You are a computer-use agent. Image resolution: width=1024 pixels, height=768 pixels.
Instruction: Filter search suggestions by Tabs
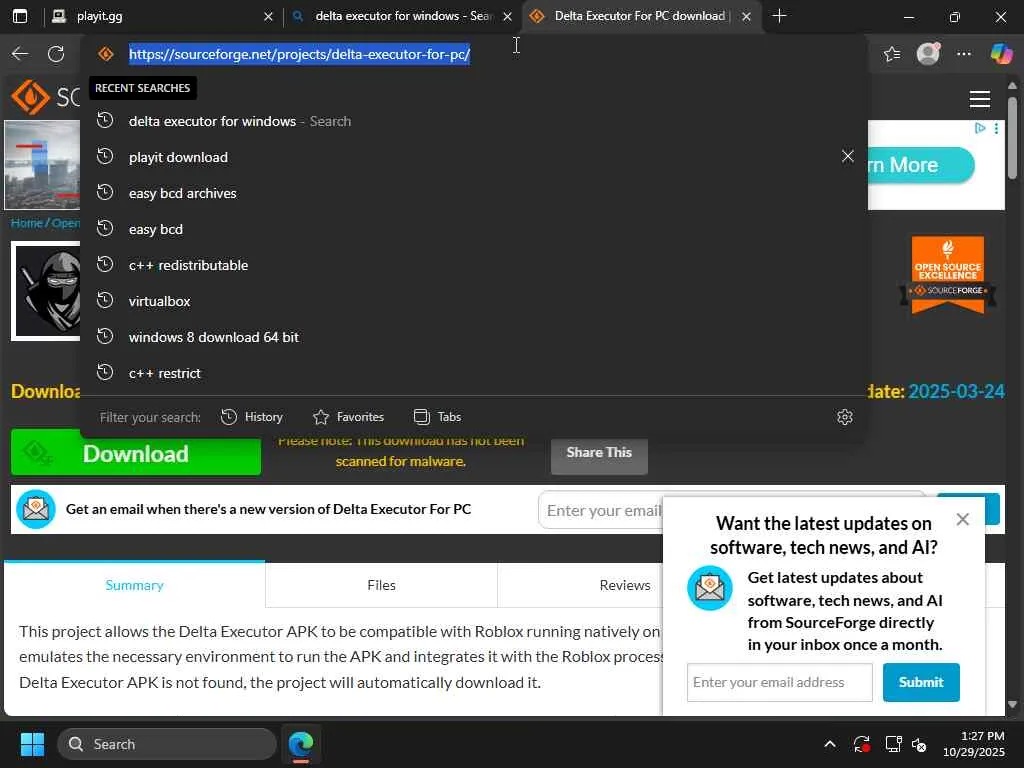coord(437,417)
